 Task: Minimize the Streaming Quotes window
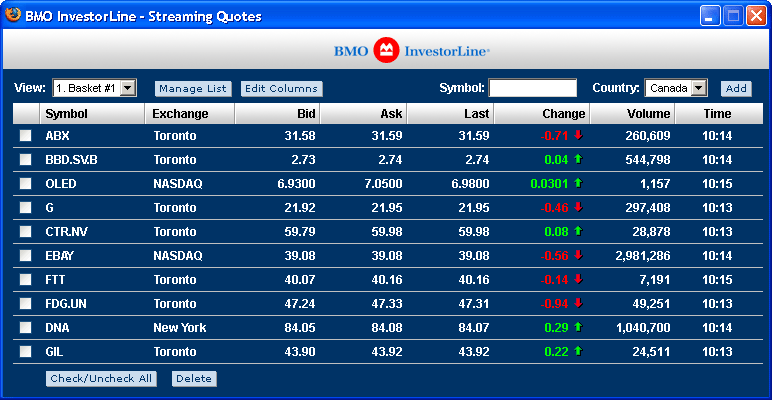click(x=709, y=16)
